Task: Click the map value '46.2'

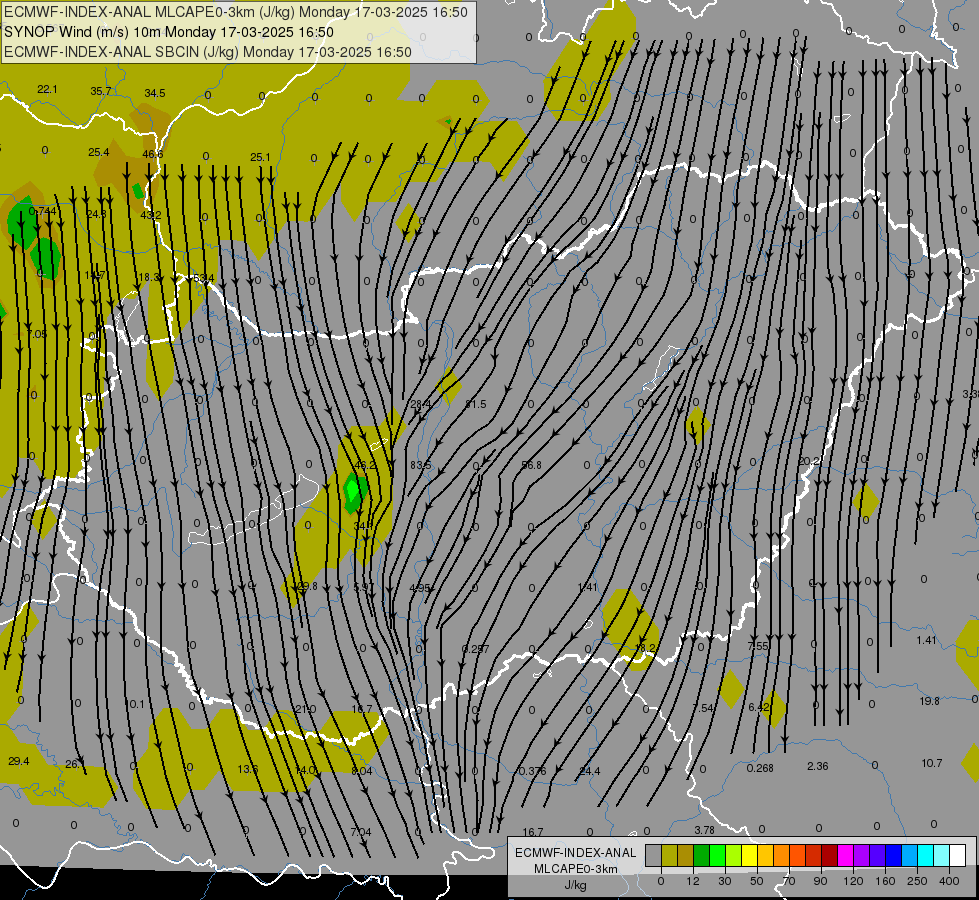Action: pyautogui.click(x=365, y=465)
